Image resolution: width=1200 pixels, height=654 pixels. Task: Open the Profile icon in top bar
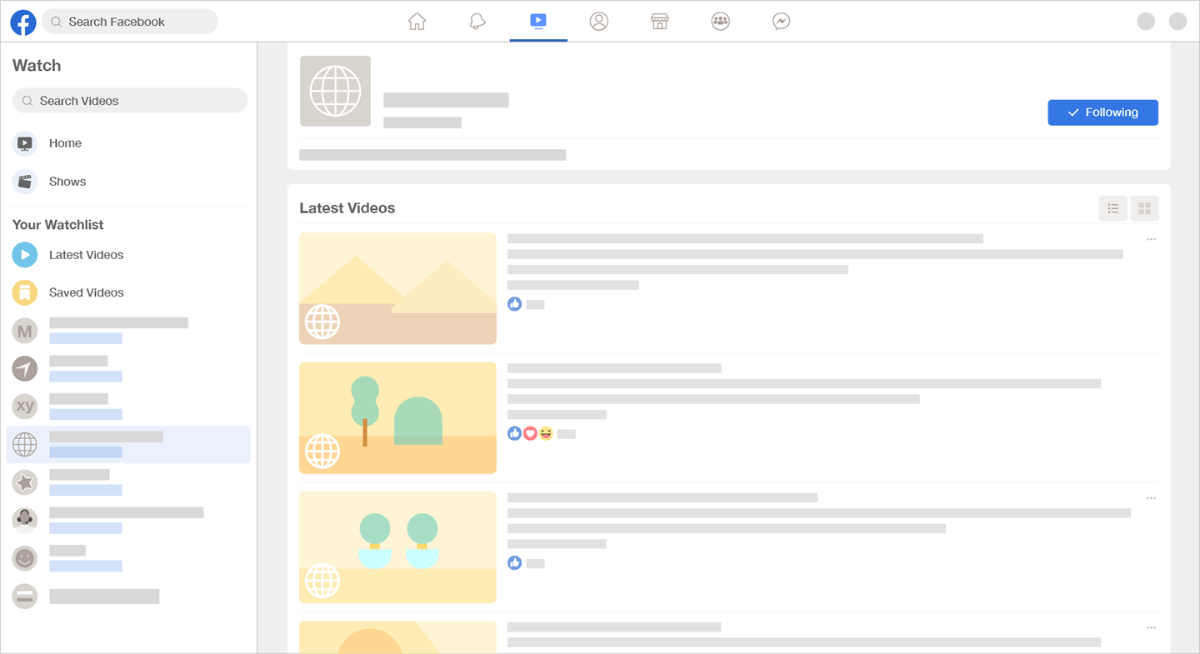599,21
